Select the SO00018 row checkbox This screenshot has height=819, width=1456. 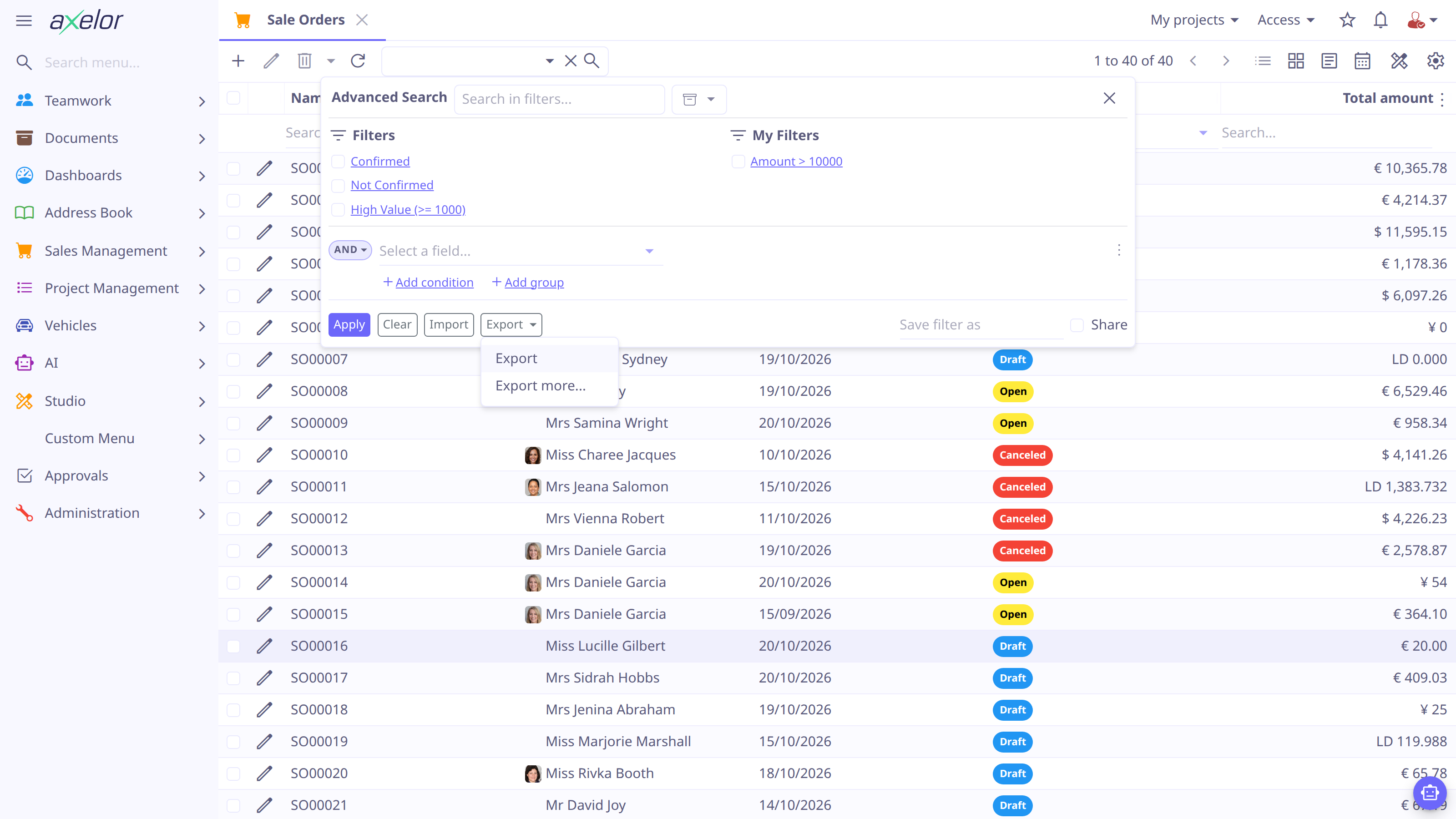(233, 710)
